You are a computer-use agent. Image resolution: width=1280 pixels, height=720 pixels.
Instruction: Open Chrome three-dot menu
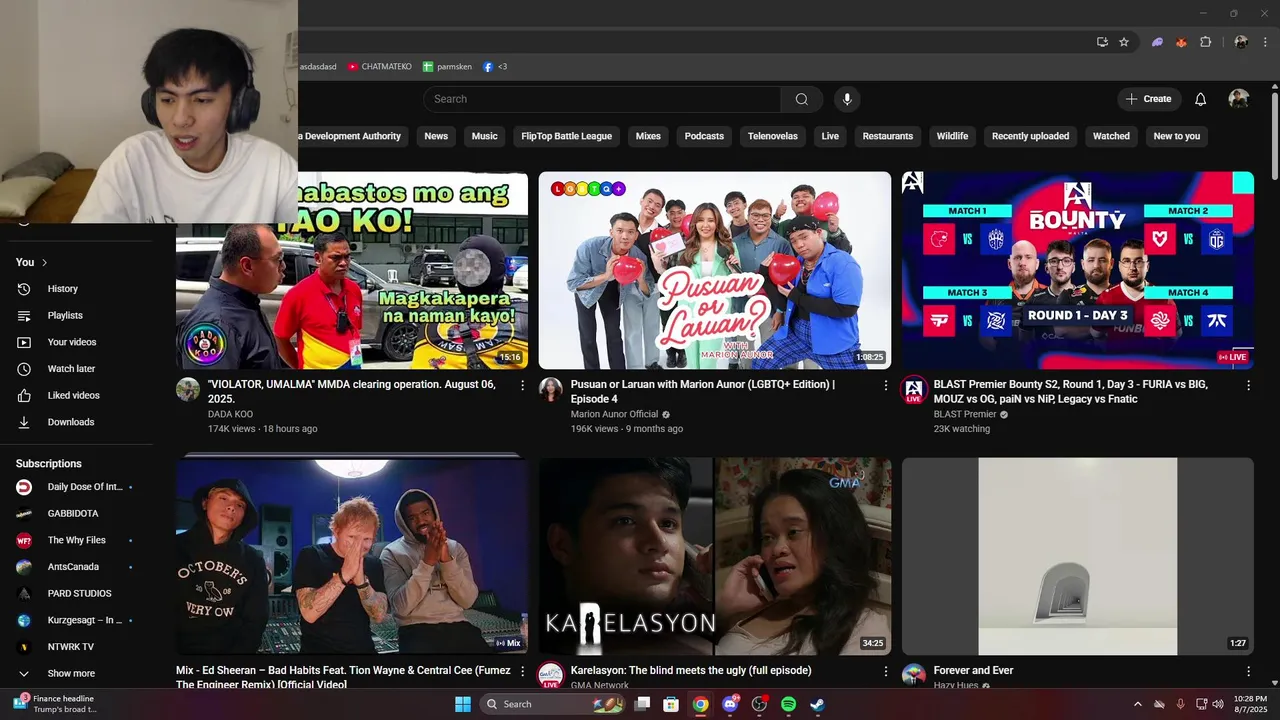(x=1266, y=42)
